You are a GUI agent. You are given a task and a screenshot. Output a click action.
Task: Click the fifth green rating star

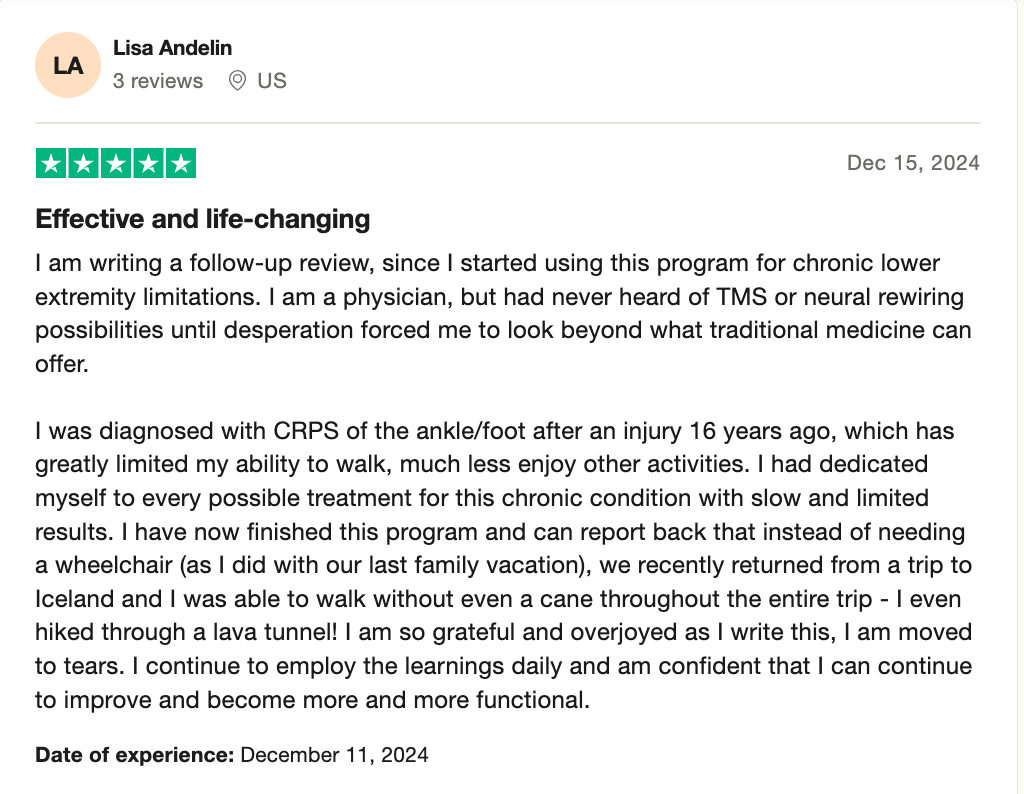click(180, 163)
